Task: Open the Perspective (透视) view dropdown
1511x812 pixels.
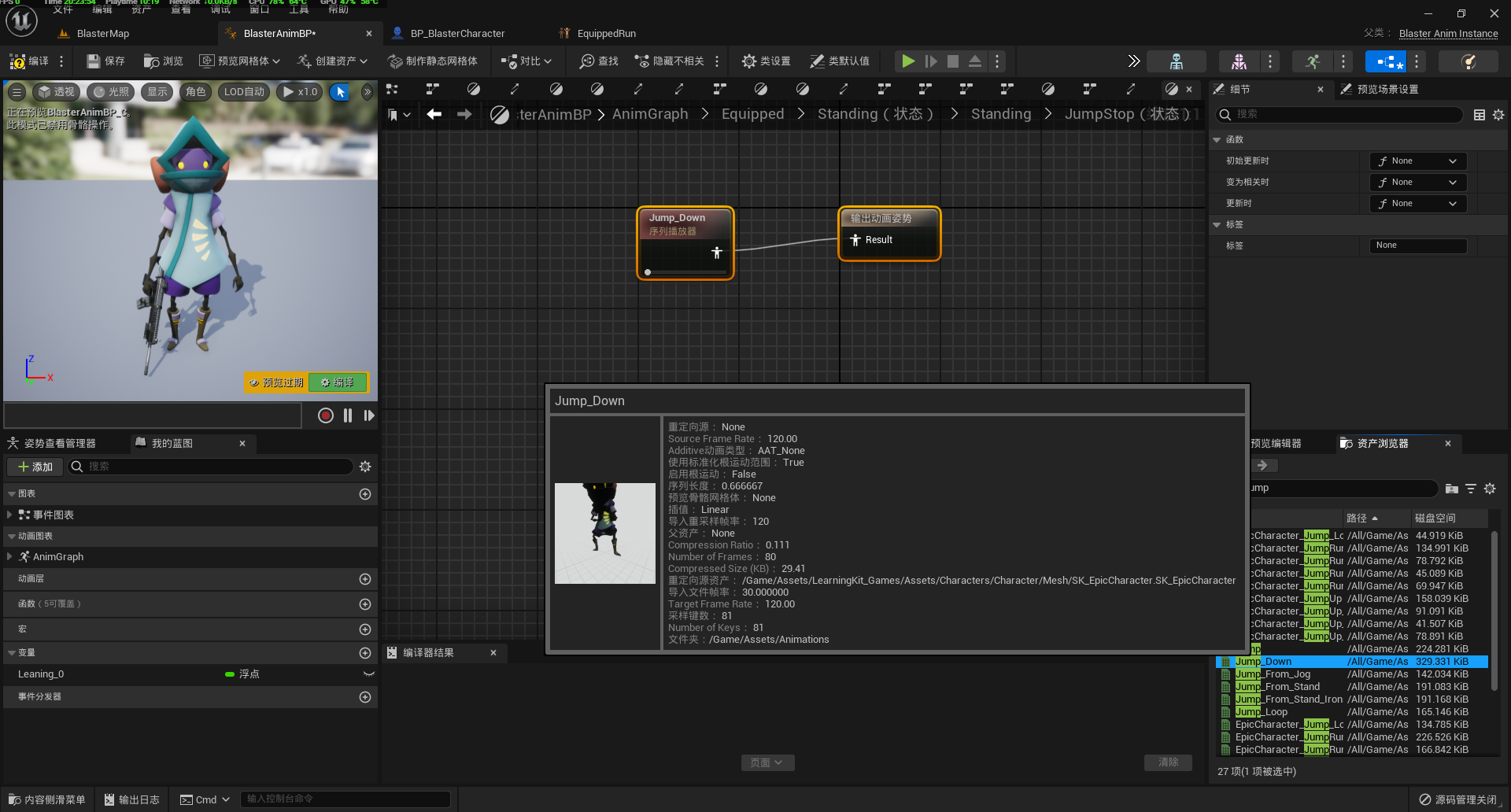Action: 57,92
